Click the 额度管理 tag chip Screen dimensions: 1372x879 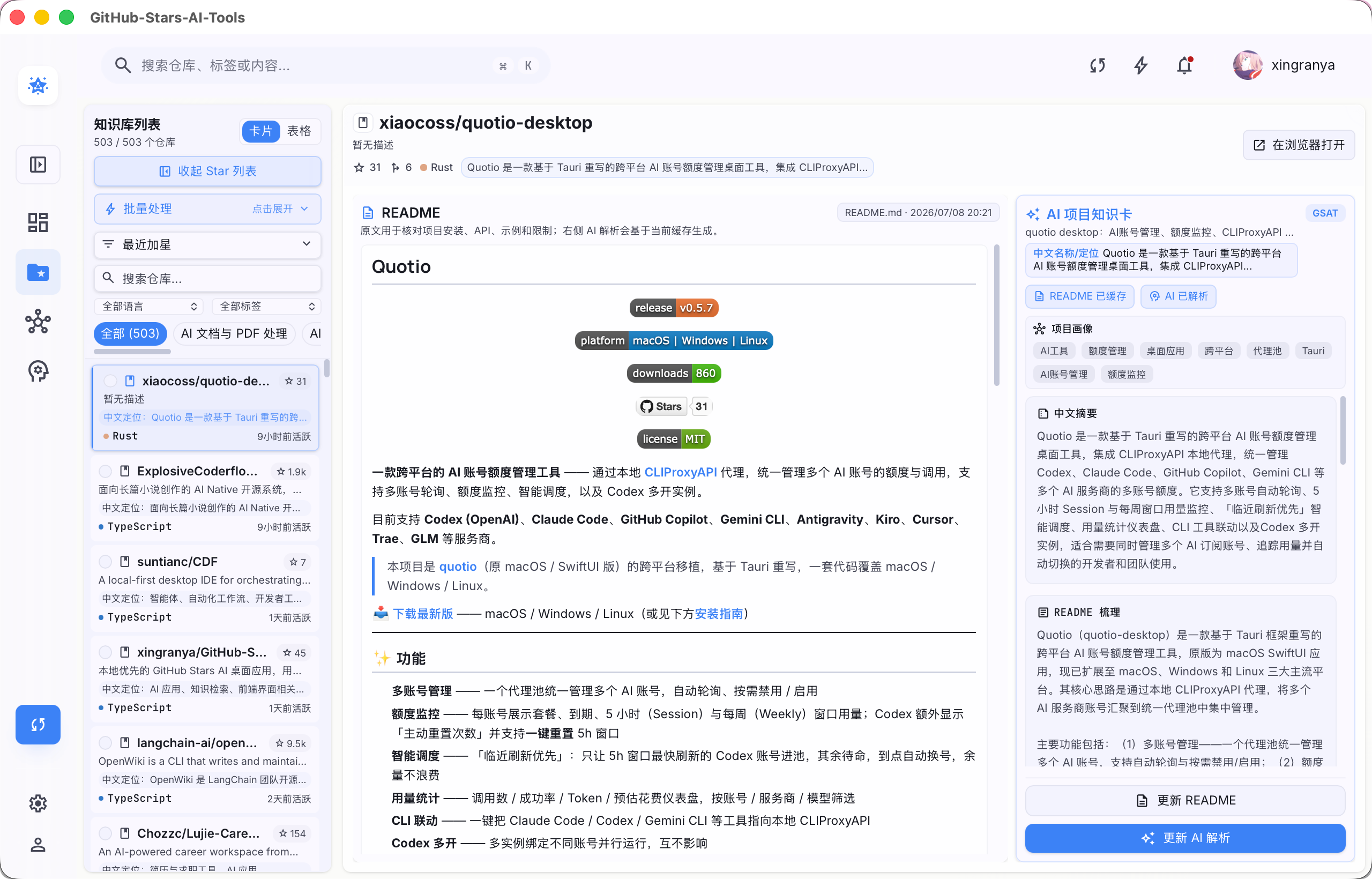click(x=1107, y=351)
